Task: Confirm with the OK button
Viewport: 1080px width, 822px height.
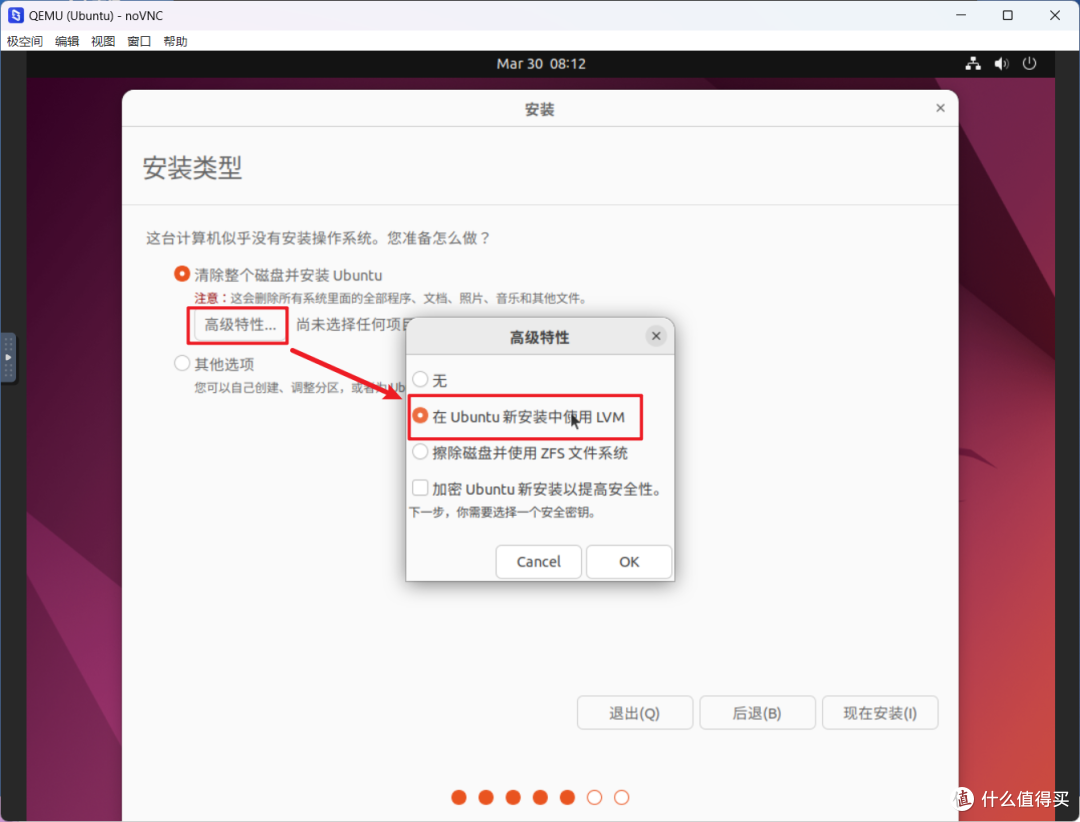Action: click(629, 562)
